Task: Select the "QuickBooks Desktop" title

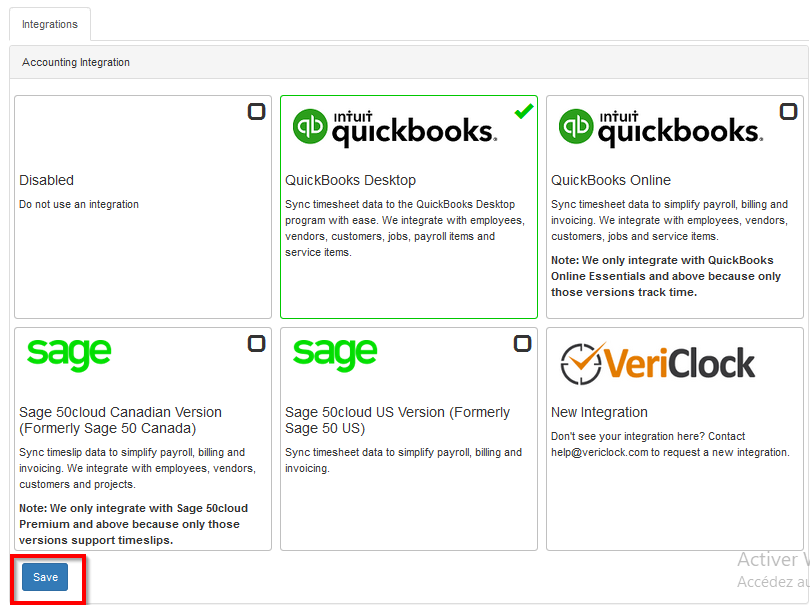Action: [x=350, y=180]
